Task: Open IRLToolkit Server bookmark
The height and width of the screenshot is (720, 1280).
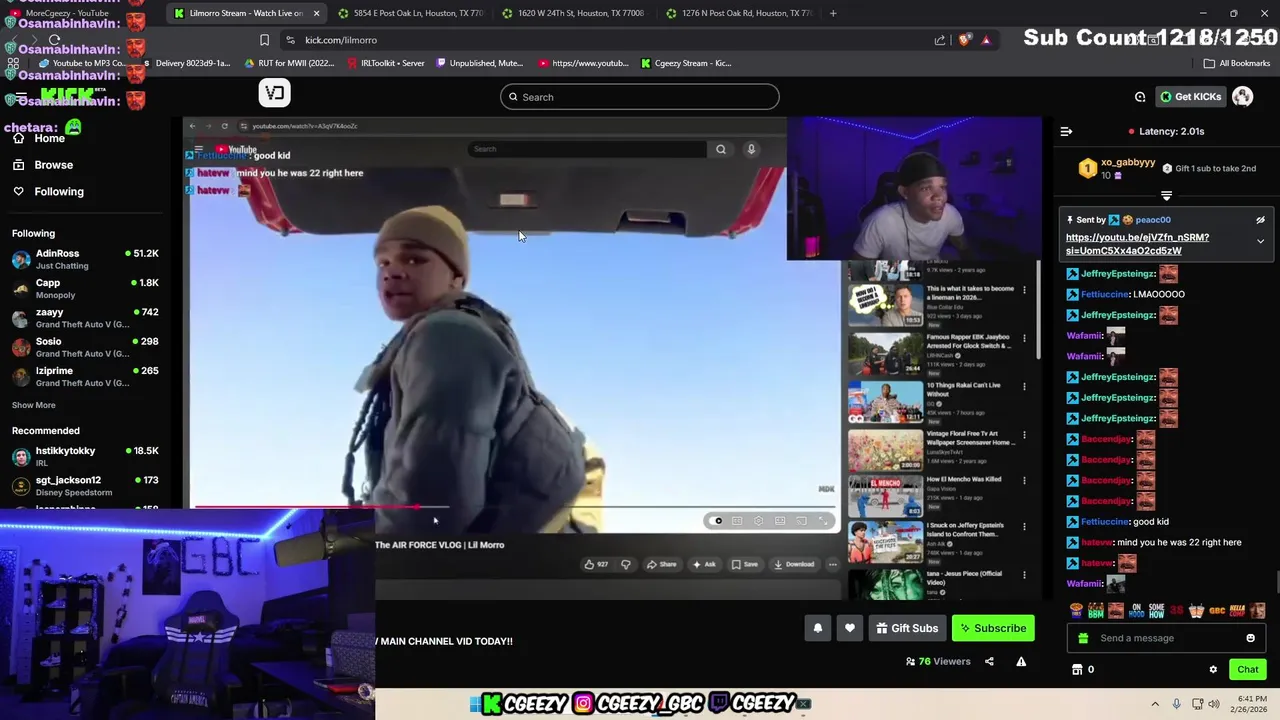Action: click(385, 63)
